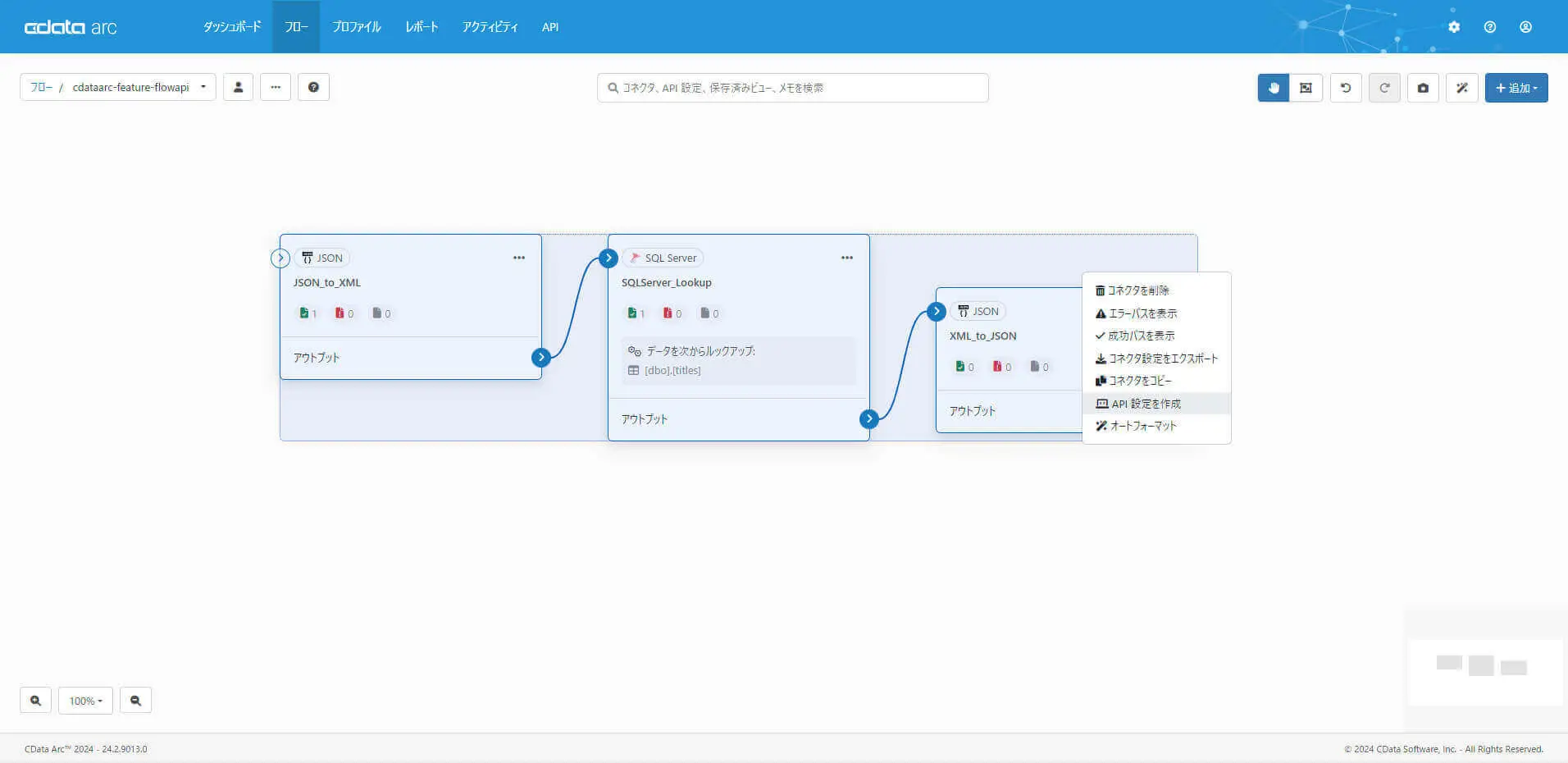1568x763 pixels.
Task: Click the JSON type chip on XML_to_JSON
Action: (x=978, y=312)
